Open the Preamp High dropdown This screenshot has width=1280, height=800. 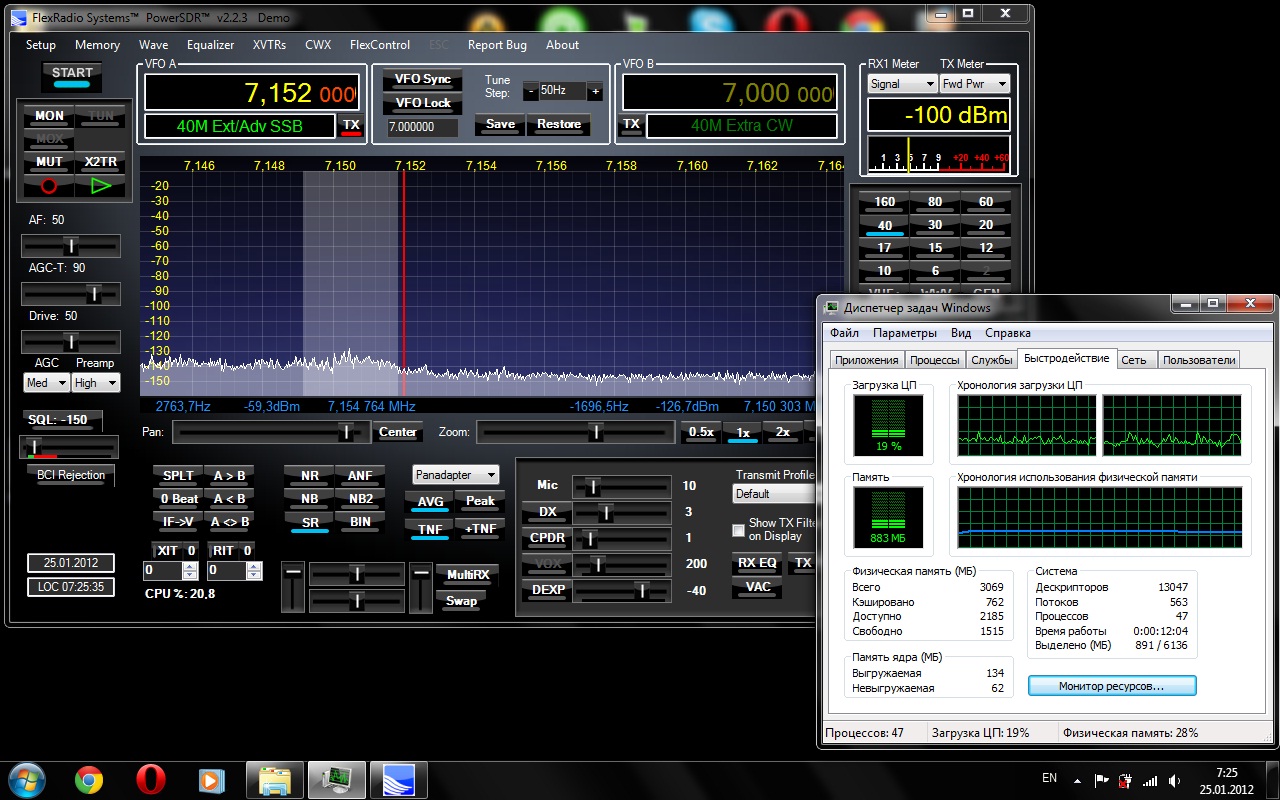pos(96,383)
